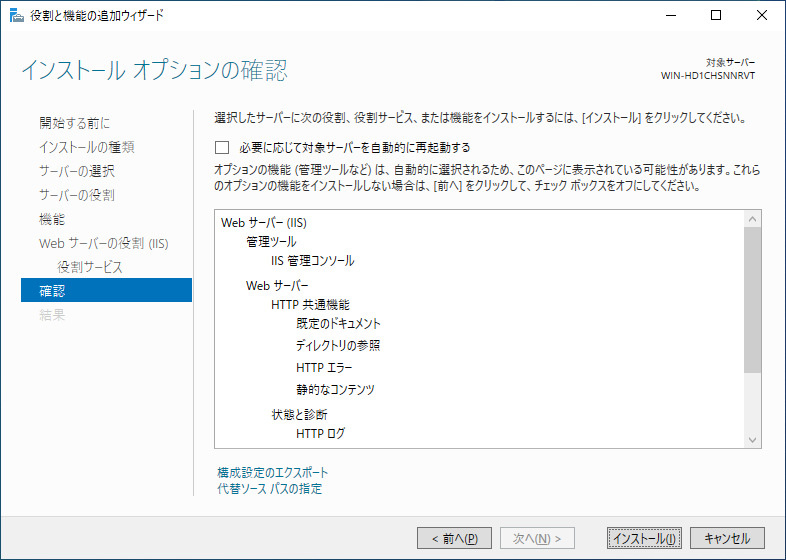Select 役割サービス sub-step in the sidebar

click(90, 267)
